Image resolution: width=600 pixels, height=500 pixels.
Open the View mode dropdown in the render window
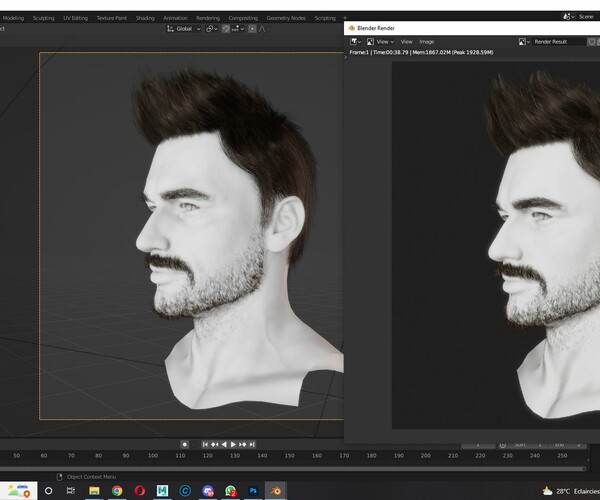(385, 42)
